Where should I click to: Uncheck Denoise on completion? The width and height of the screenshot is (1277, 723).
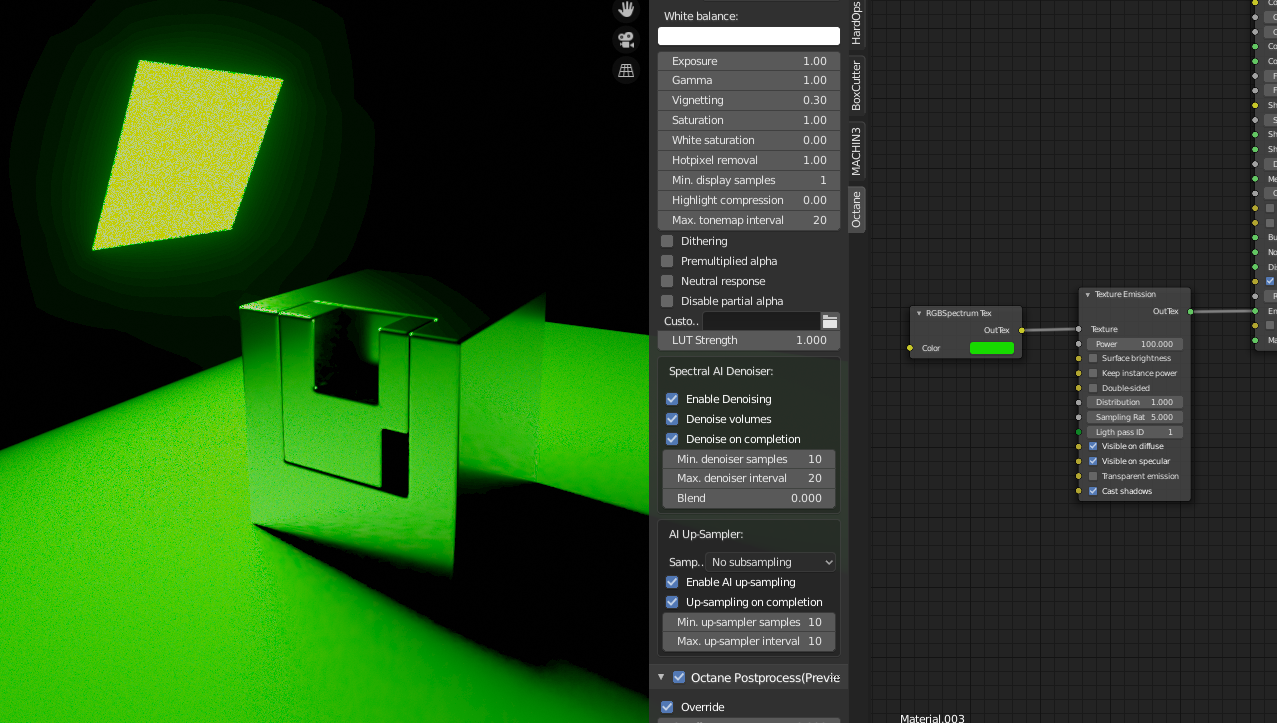(672, 439)
